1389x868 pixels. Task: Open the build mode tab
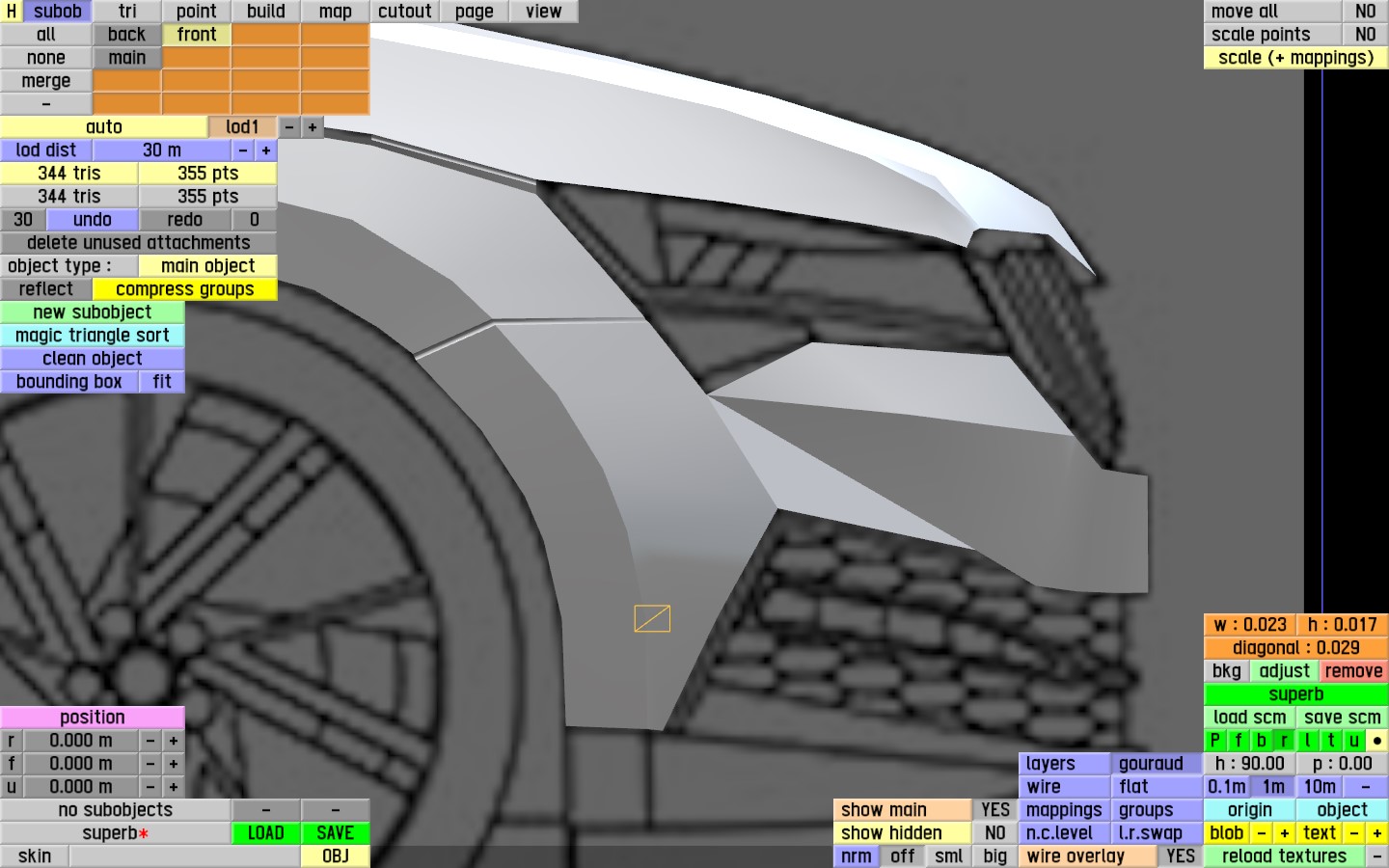coord(266,12)
